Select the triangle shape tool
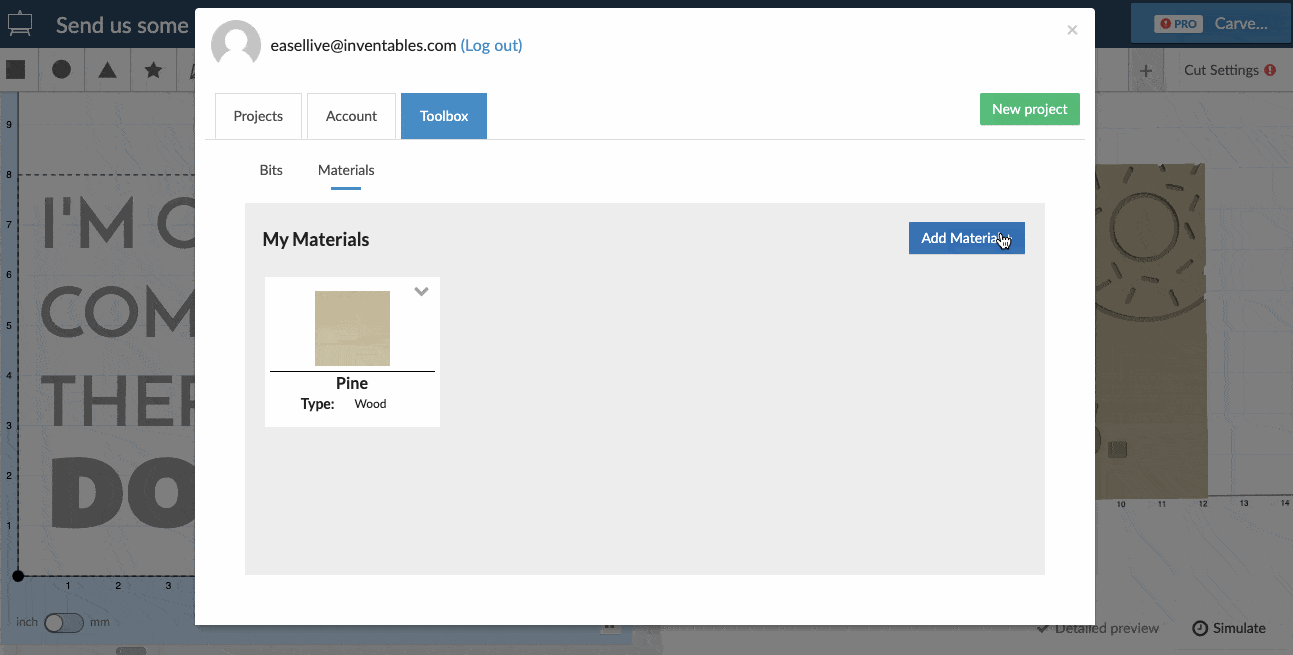The image size is (1293, 655). point(107,70)
